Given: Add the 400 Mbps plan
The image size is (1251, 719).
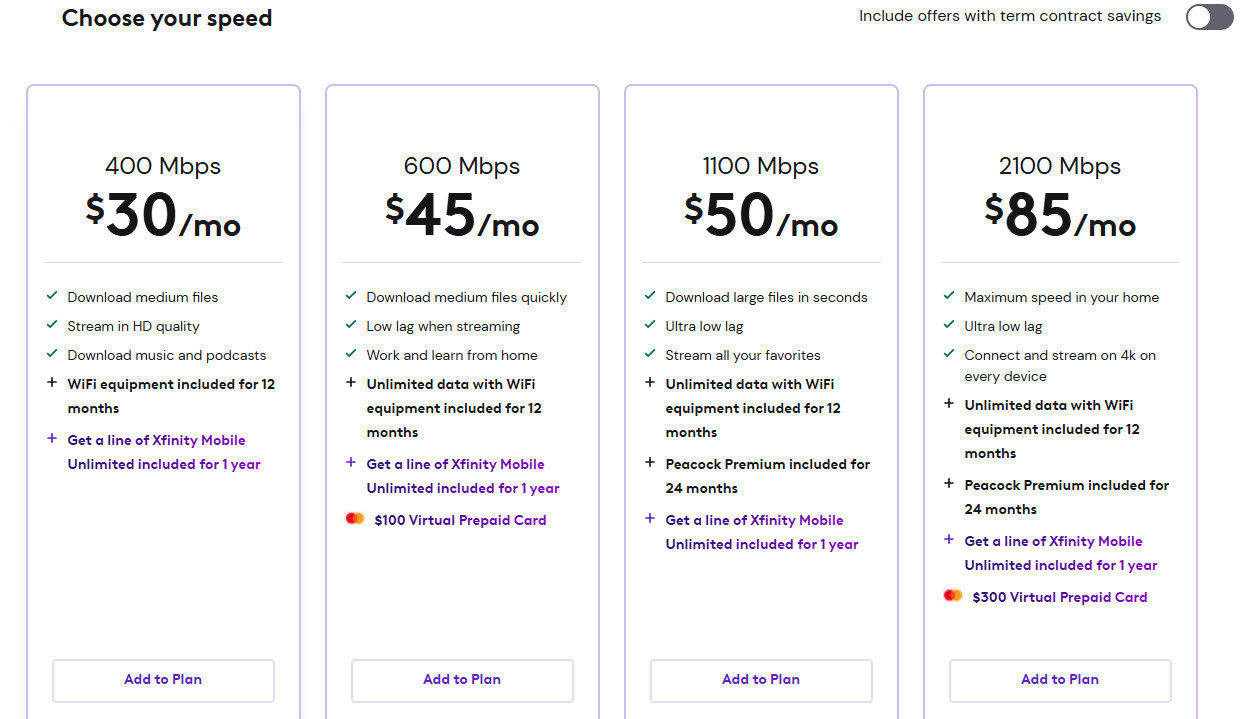Looking at the screenshot, I should 163,680.
